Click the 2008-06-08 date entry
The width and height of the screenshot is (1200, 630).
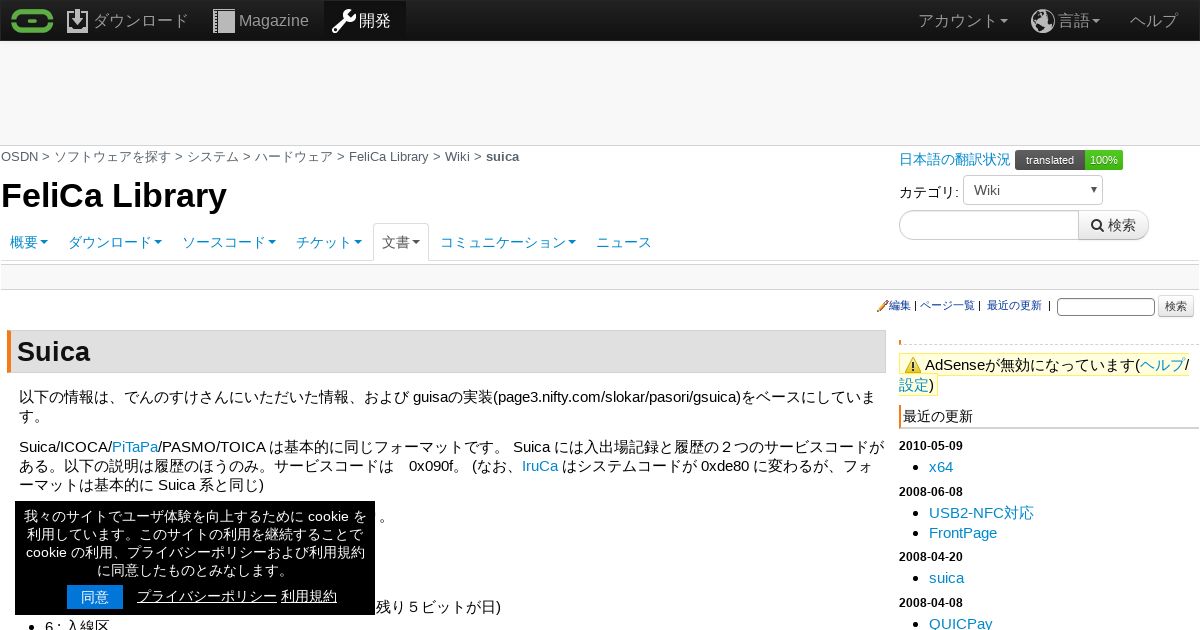(x=931, y=492)
